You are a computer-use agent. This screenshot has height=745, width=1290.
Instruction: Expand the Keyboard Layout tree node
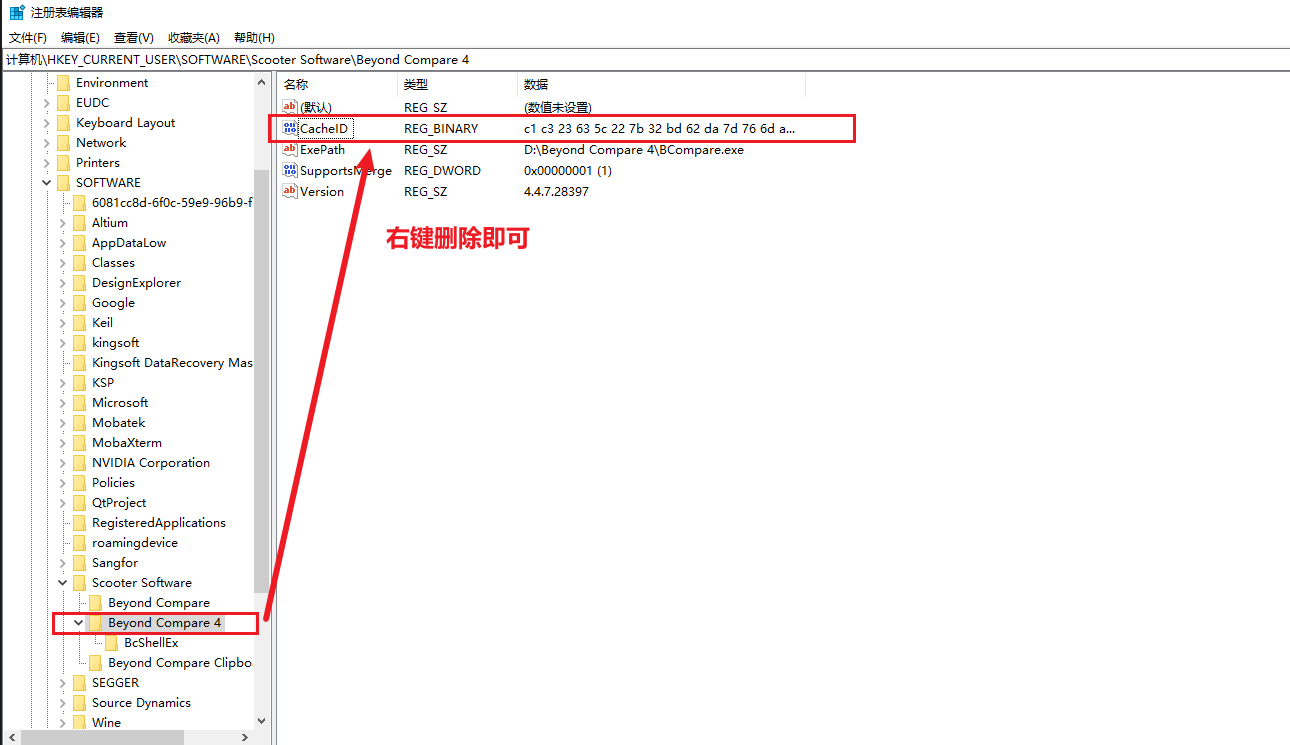point(47,123)
